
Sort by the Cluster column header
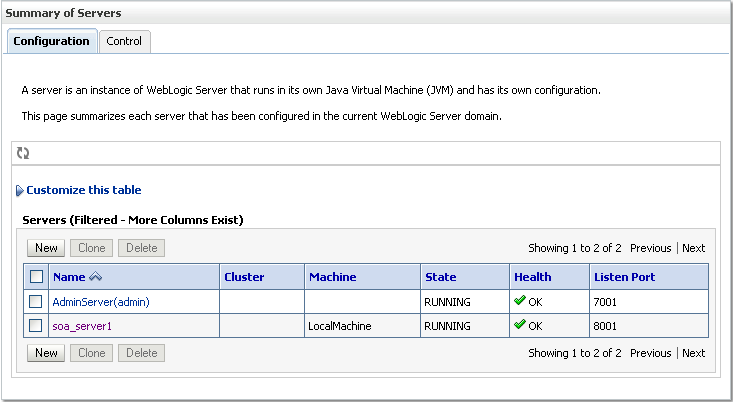[x=244, y=277]
